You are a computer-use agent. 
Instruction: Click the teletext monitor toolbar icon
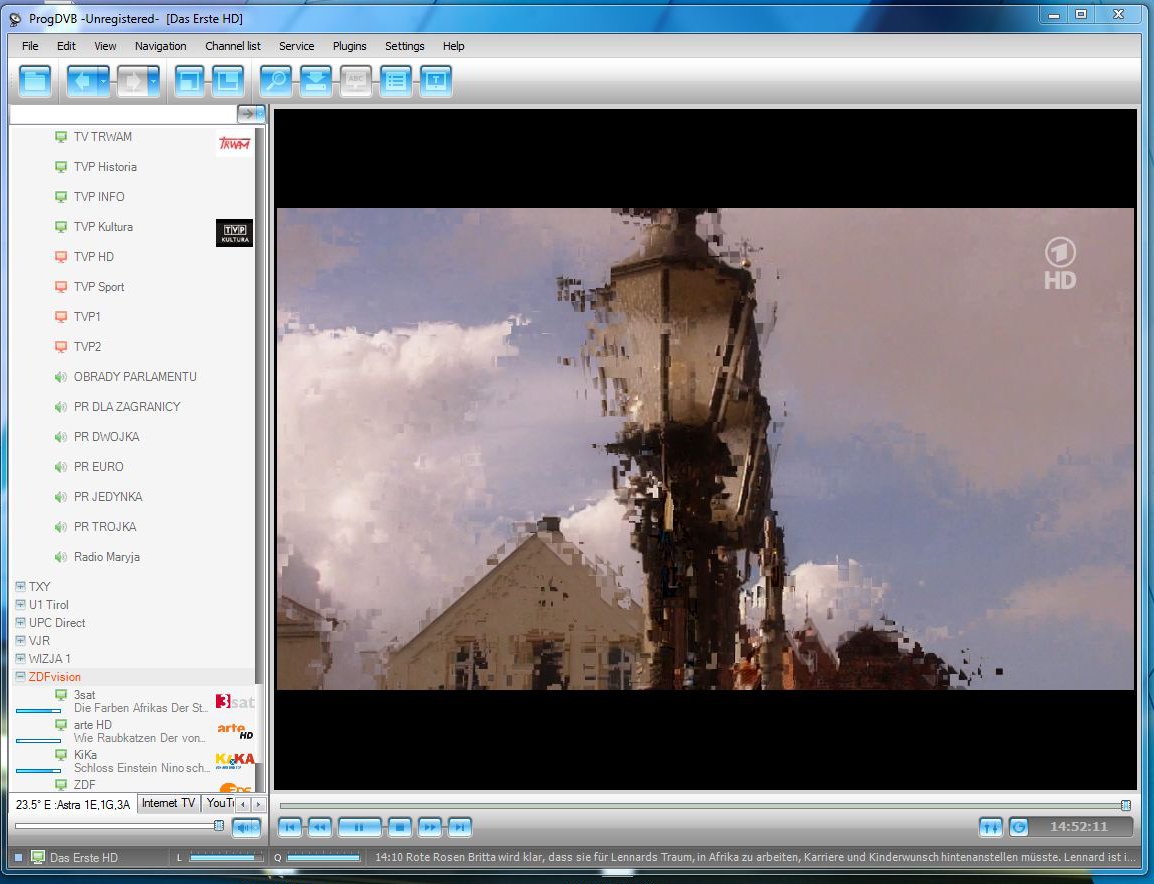coord(435,81)
